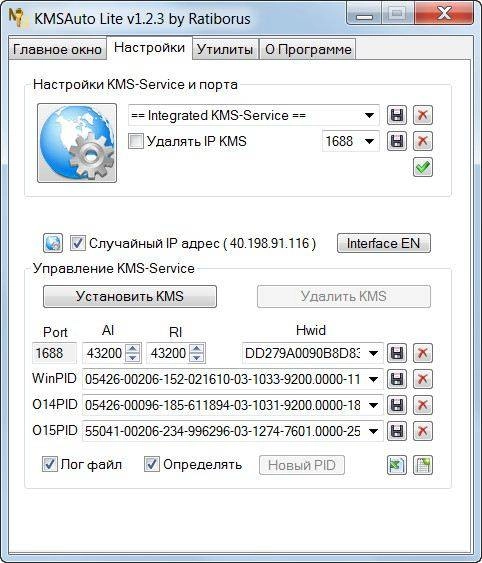Switch language with Interface EN button
Image resolution: width=482 pixels, height=563 pixels.
click(x=383, y=243)
